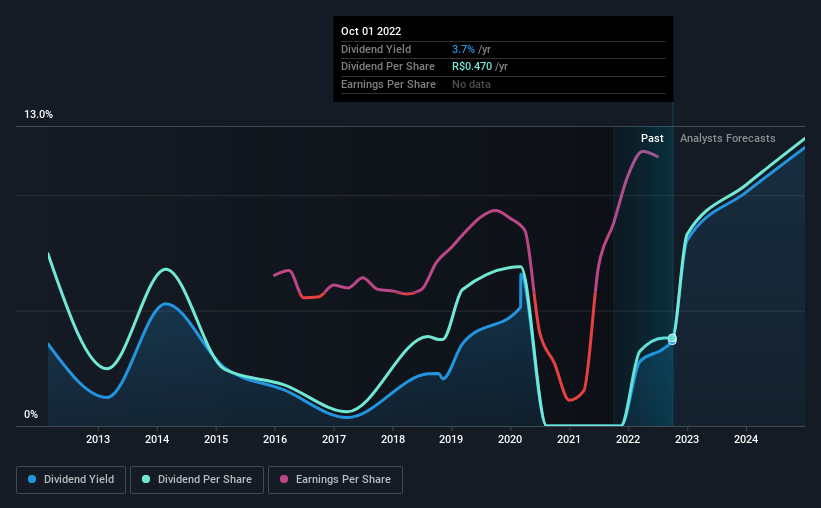Click the tooltip Dividend Yield row label
Viewport: 821px width, 508px height.
point(376,49)
